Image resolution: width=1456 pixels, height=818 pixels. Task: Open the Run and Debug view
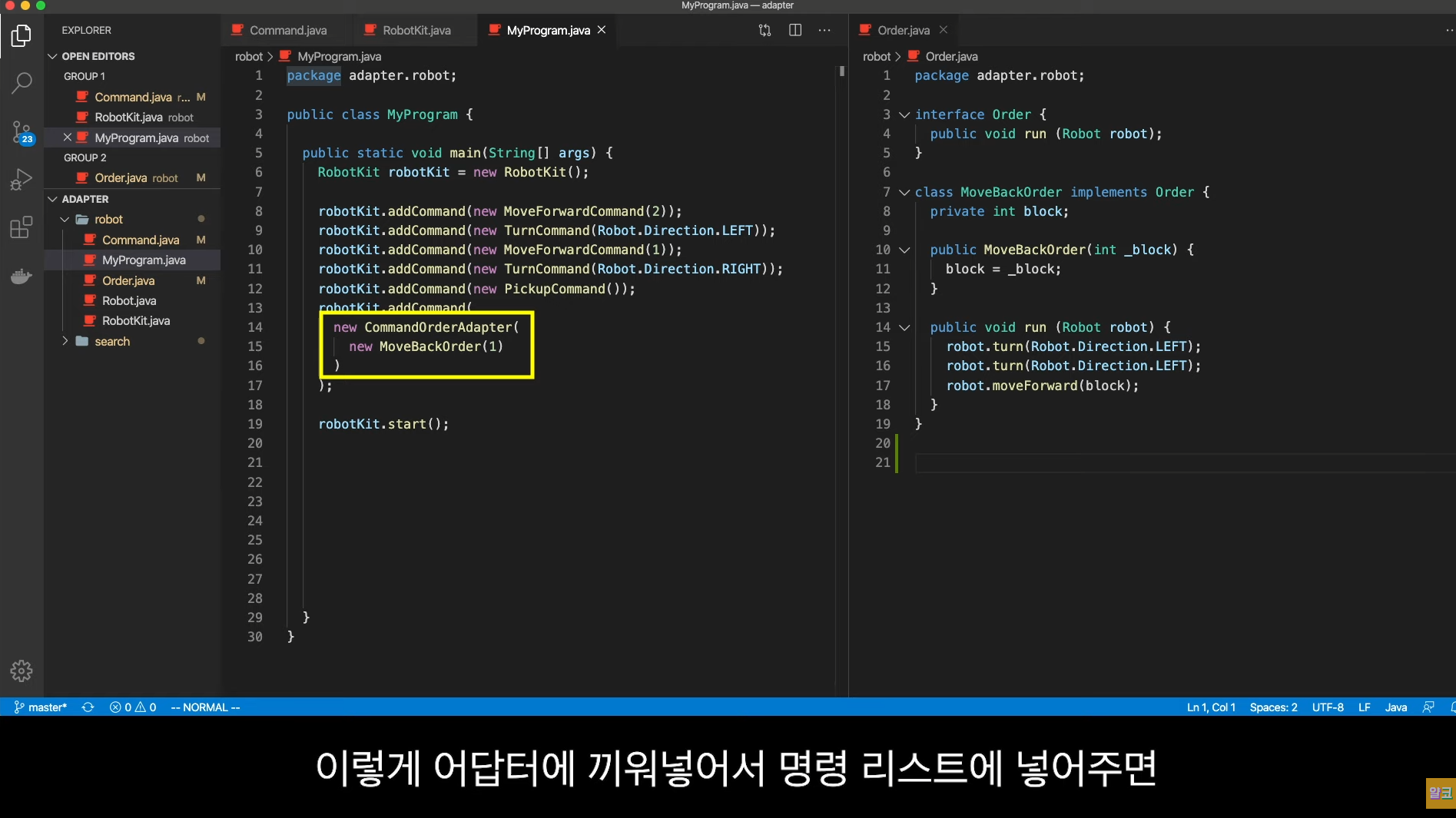pyautogui.click(x=22, y=180)
